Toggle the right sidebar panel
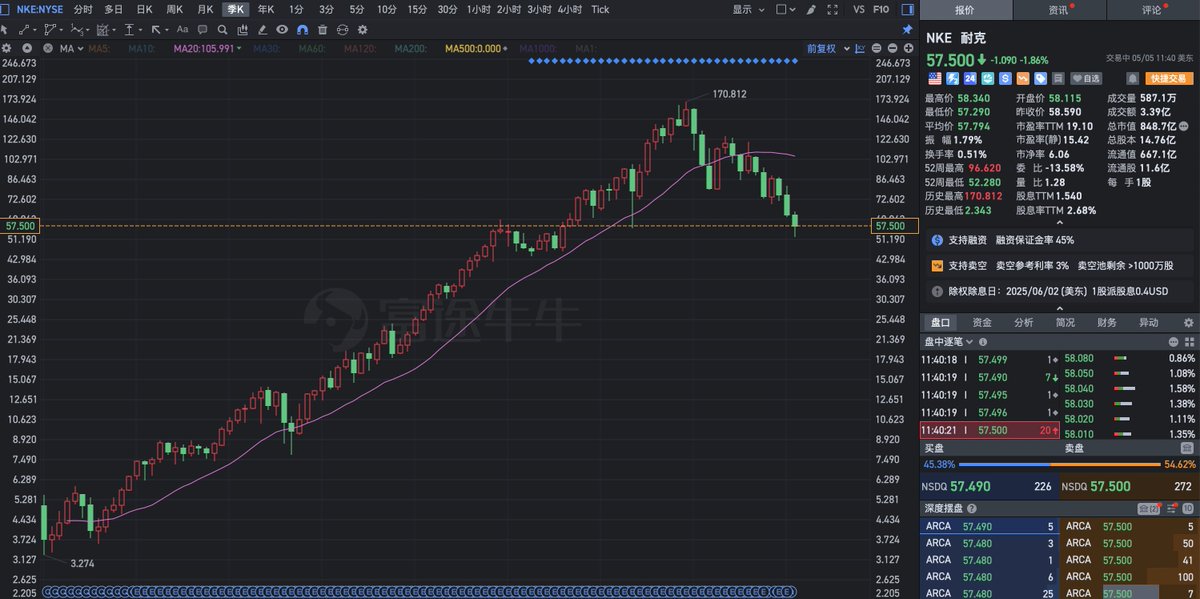The height and width of the screenshot is (599, 1200). coord(907,9)
